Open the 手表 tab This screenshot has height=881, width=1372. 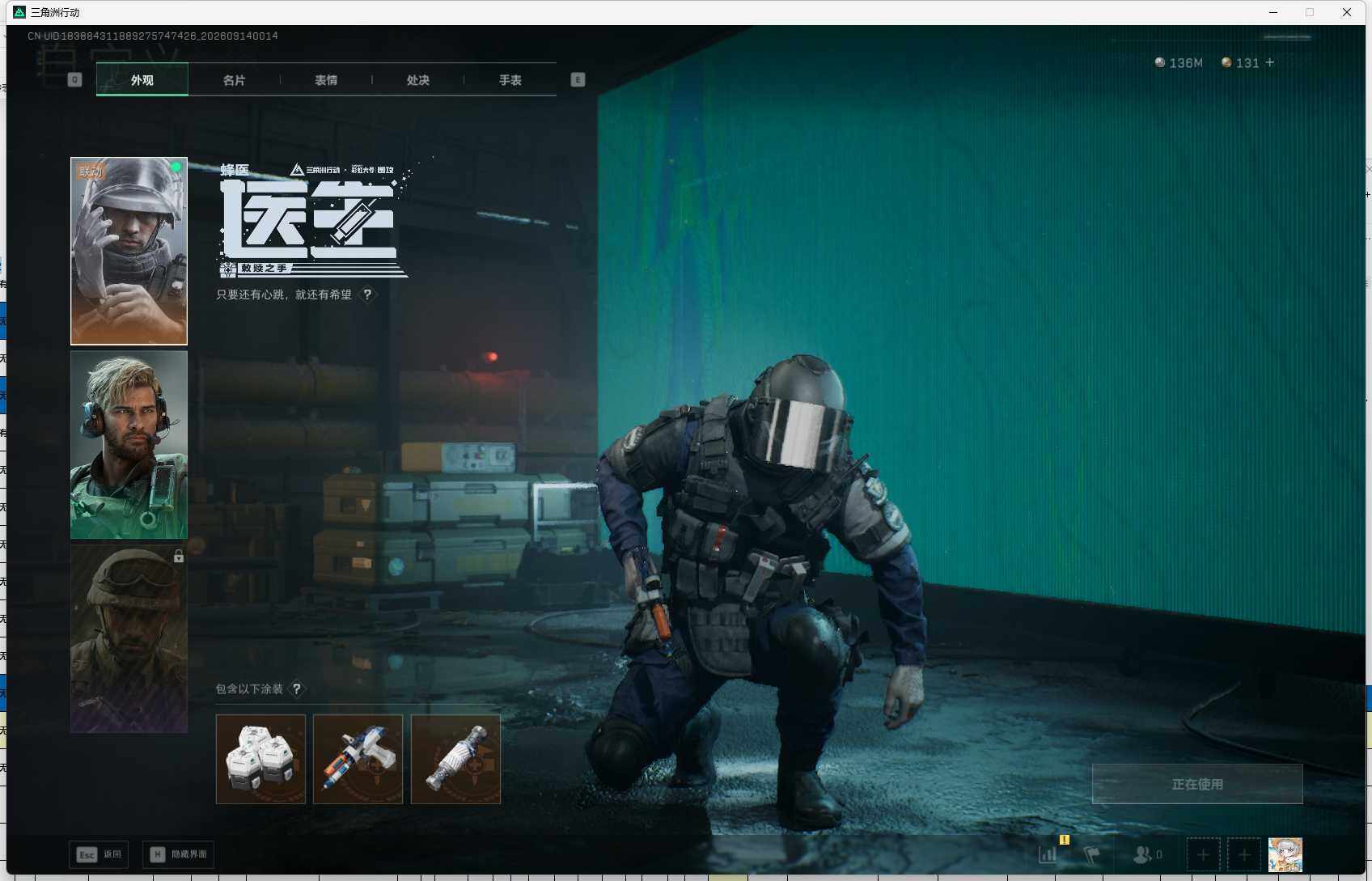point(510,79)
